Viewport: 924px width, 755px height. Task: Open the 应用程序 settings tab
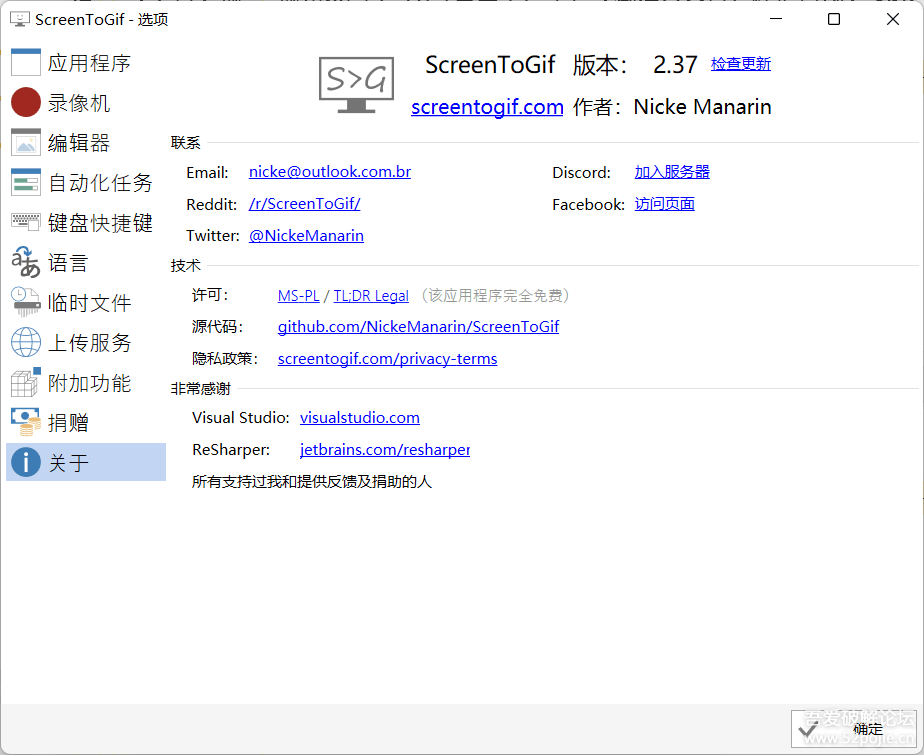pos(86,62)
